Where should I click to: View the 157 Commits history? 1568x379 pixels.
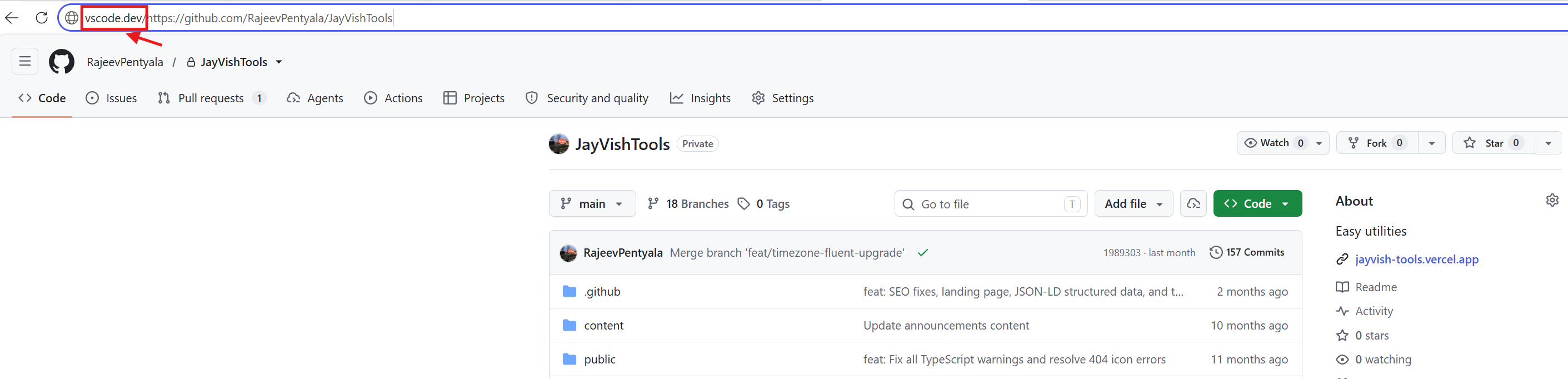click(x=1247, y=252)
